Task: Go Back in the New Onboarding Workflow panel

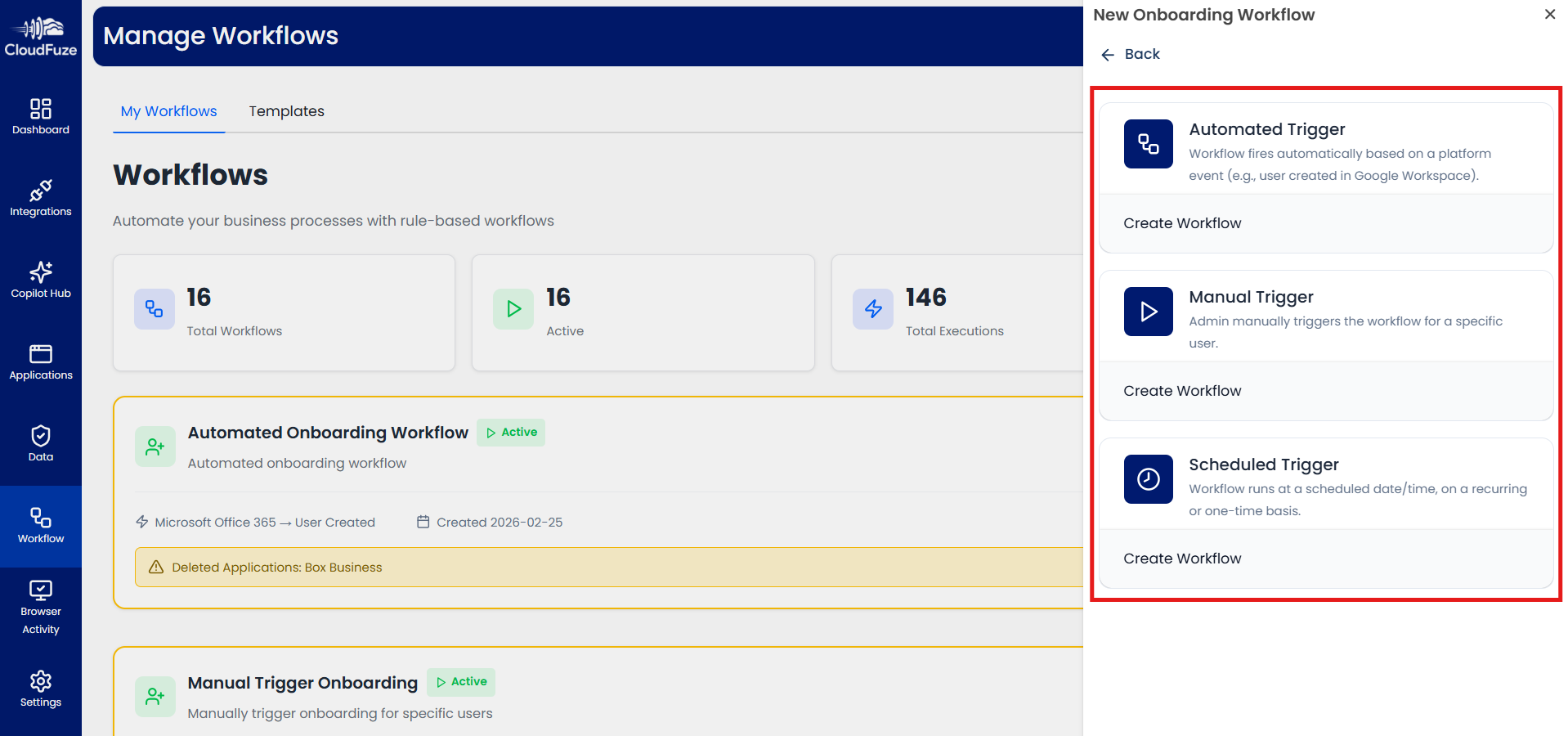Action: click(x=1129, y=54)
